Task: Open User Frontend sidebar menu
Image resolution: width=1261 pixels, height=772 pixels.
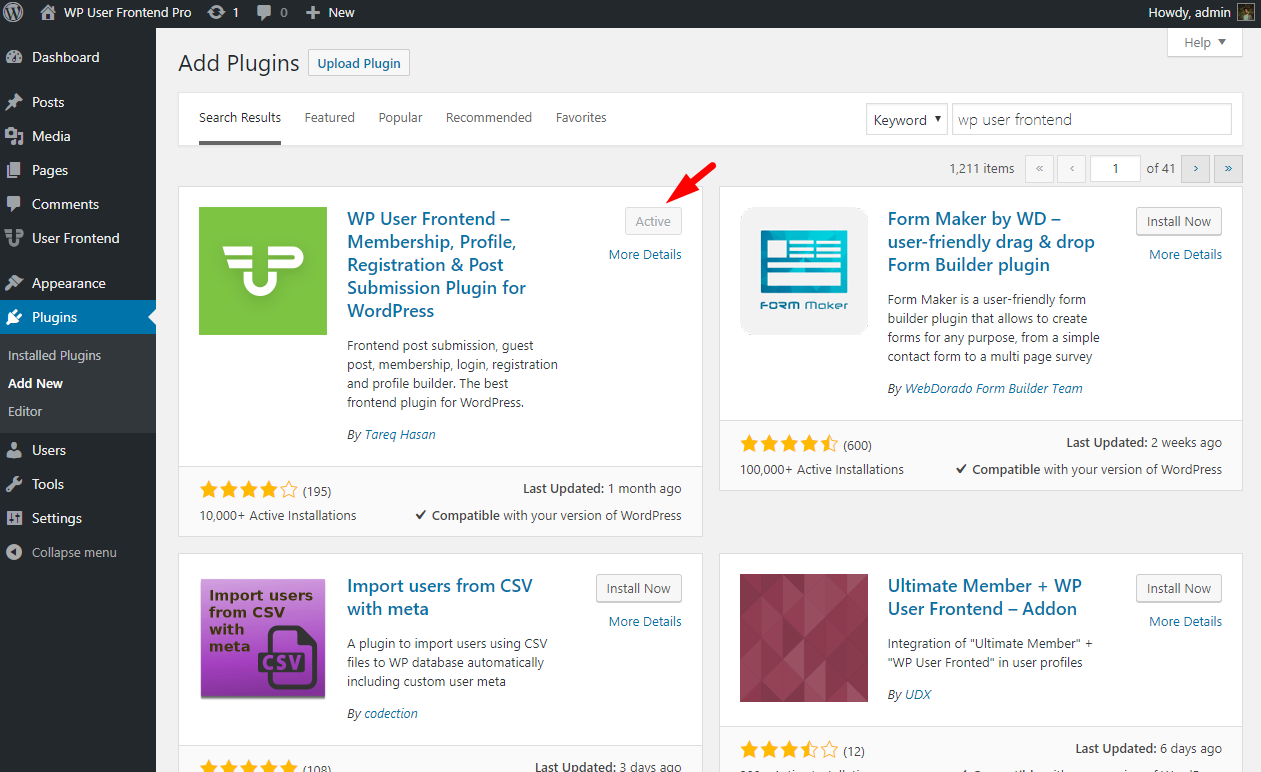Action: pyautogui.click(x=78, y=238)
